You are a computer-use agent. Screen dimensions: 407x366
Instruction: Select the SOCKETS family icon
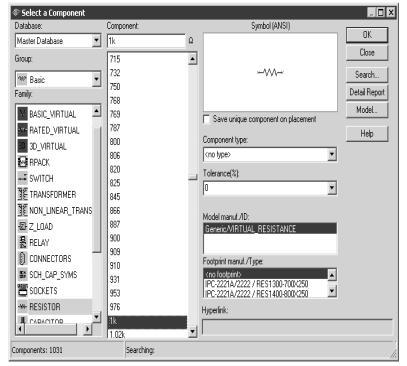pyautogui.click(x=22, y=290)
